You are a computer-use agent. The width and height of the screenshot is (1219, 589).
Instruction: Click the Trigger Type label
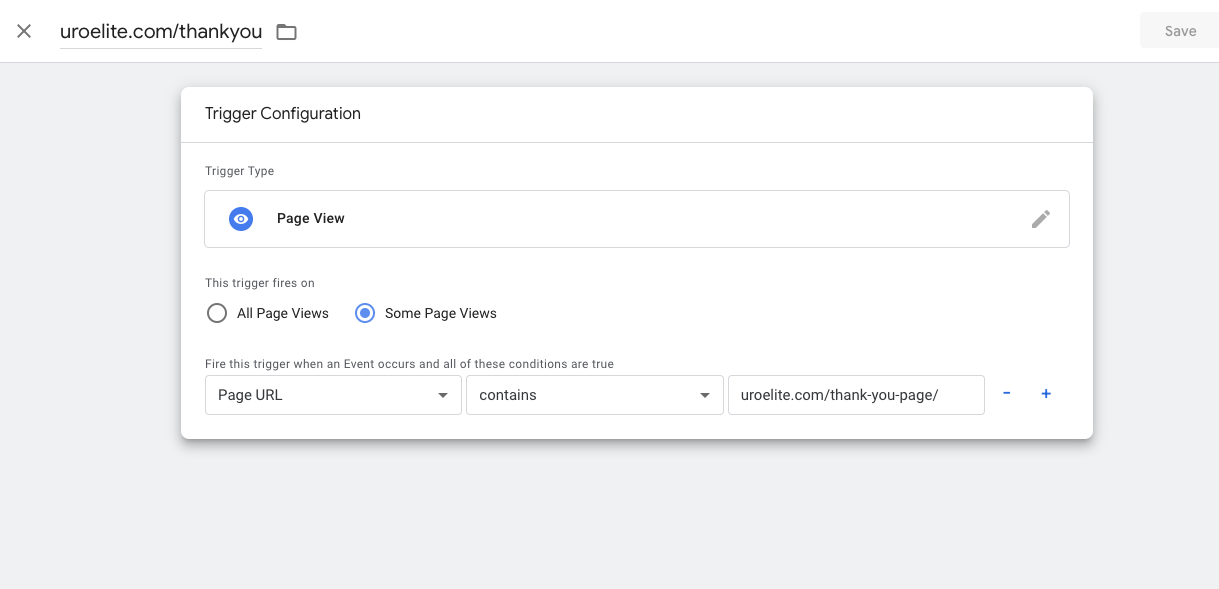239,171
